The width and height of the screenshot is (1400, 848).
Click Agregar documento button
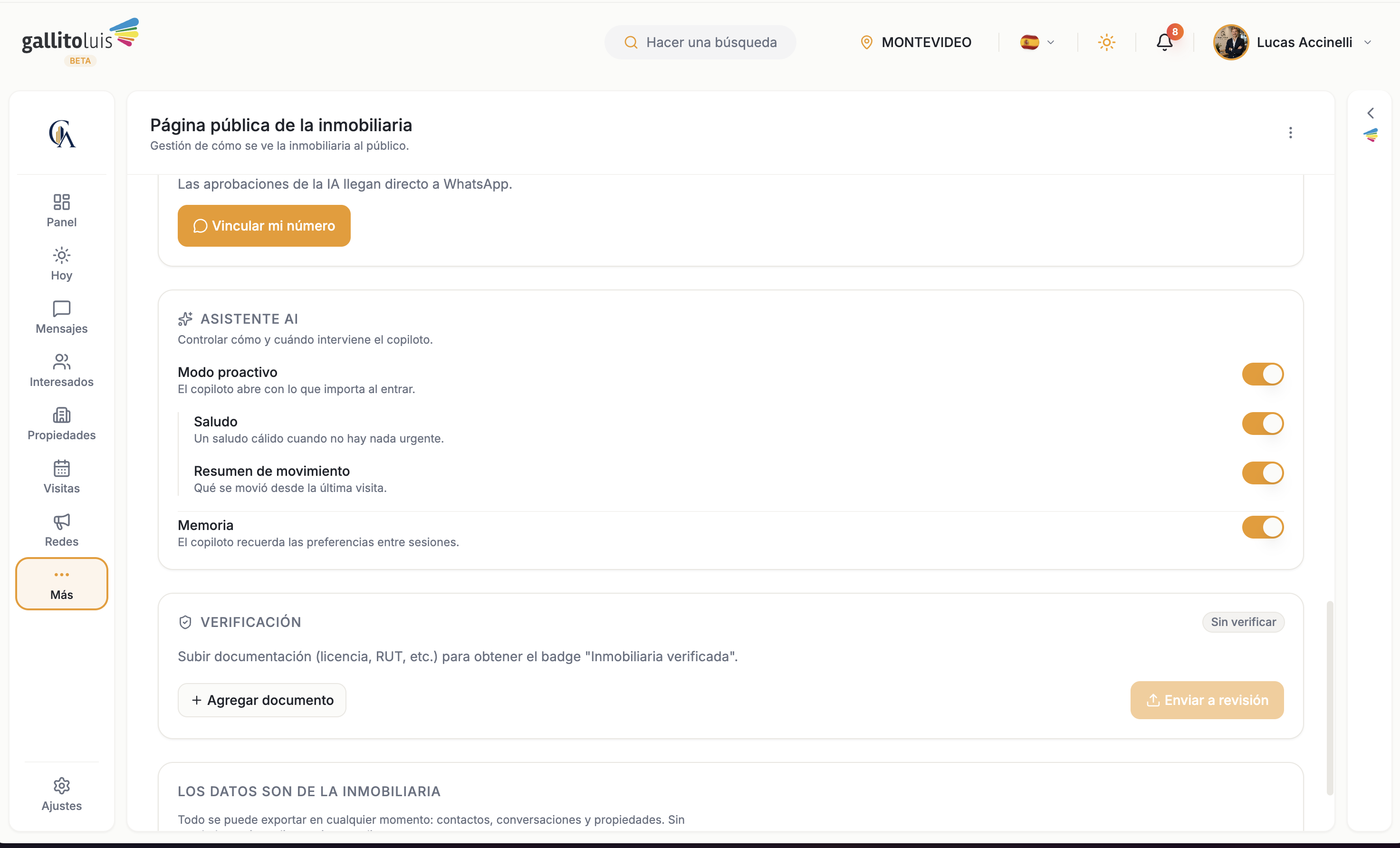coord(261,700)
